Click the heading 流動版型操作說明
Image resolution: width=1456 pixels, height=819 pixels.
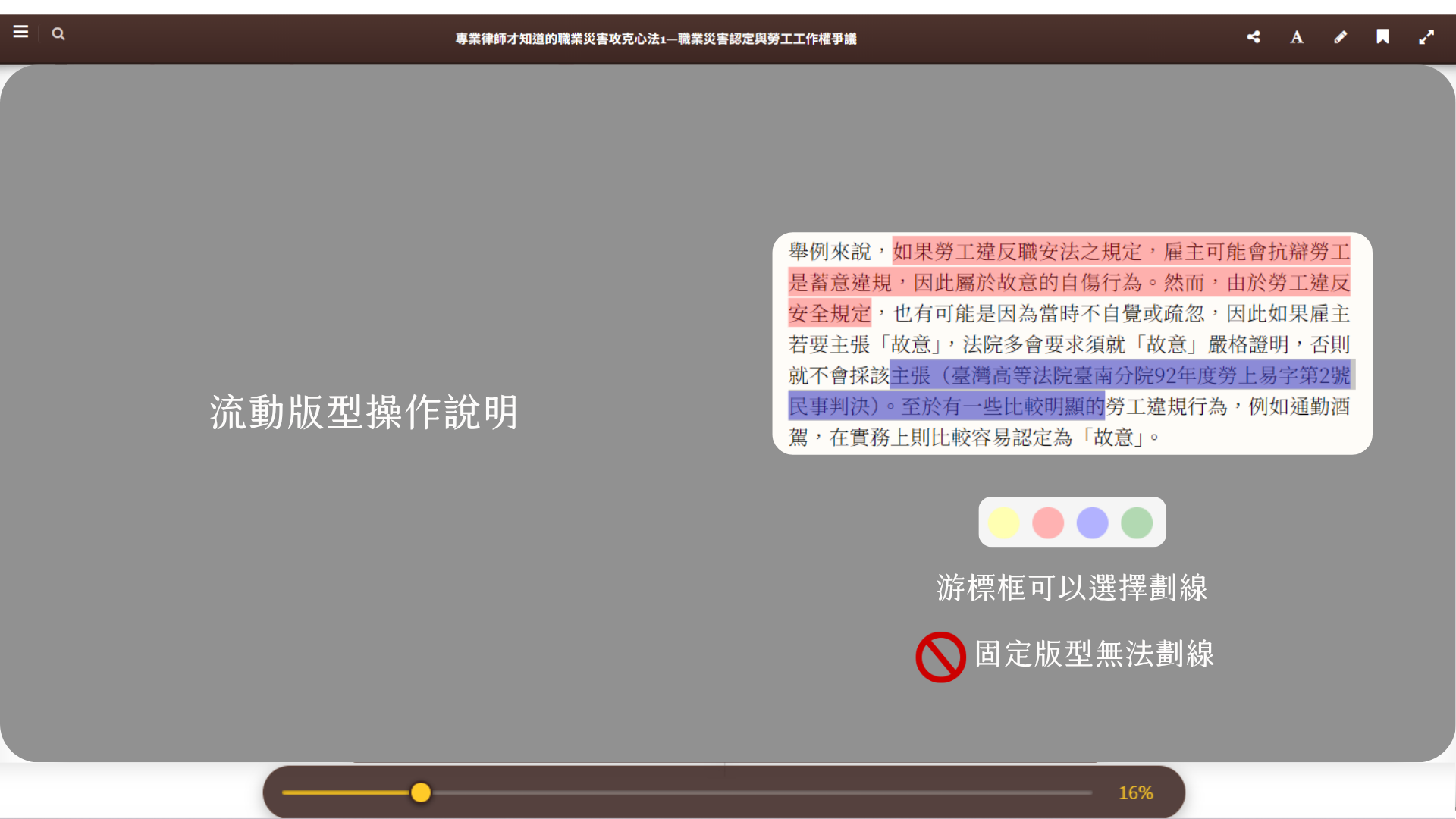click(364, 413)
